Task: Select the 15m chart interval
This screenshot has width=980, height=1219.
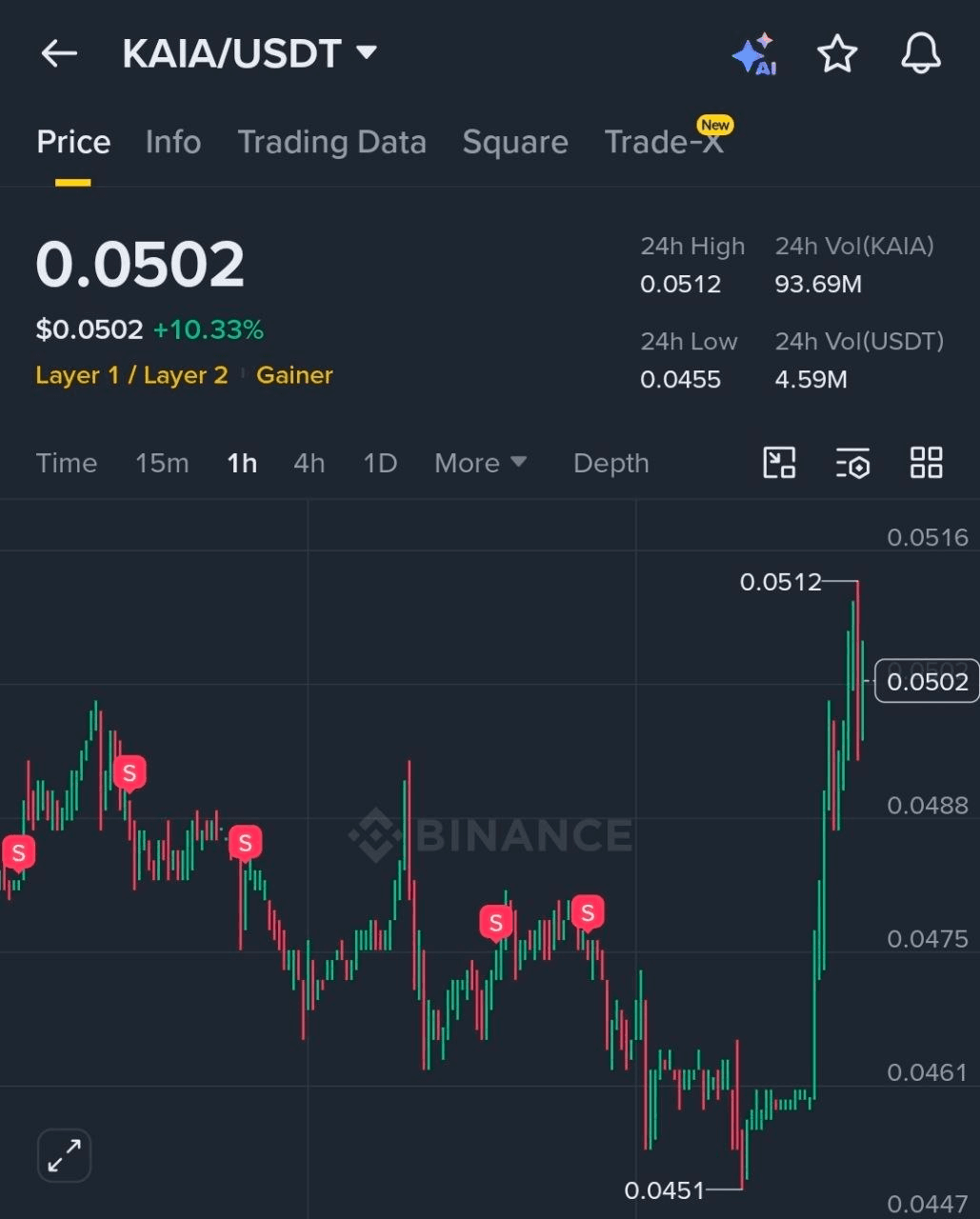Action: 162,464
